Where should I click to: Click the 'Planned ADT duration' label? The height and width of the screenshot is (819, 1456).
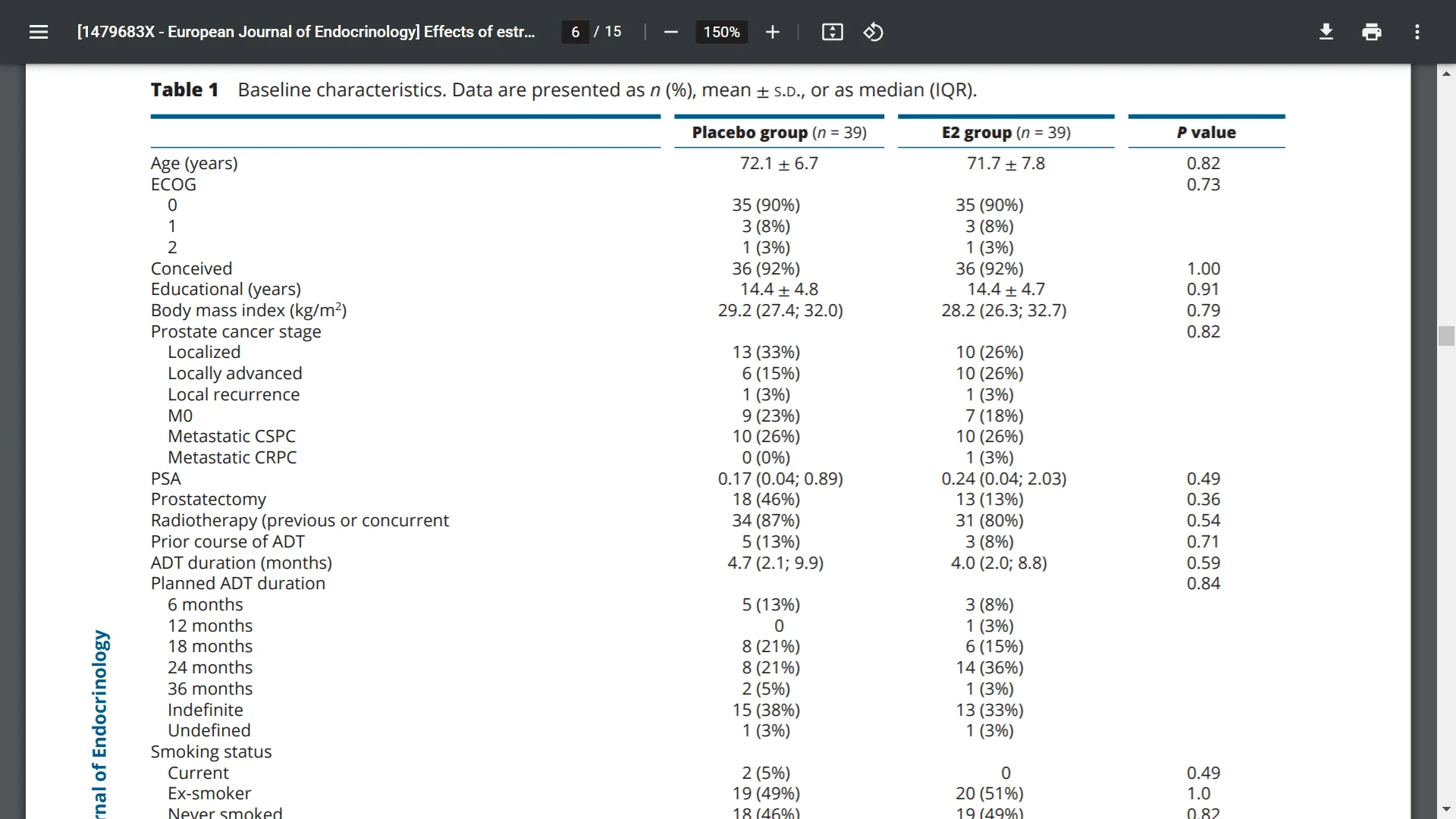237,583
